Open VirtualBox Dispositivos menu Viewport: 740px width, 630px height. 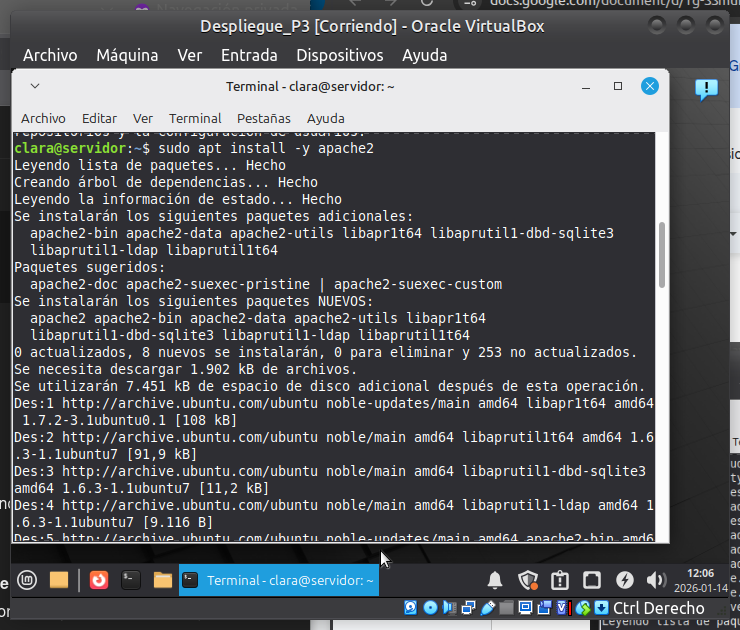339,55
